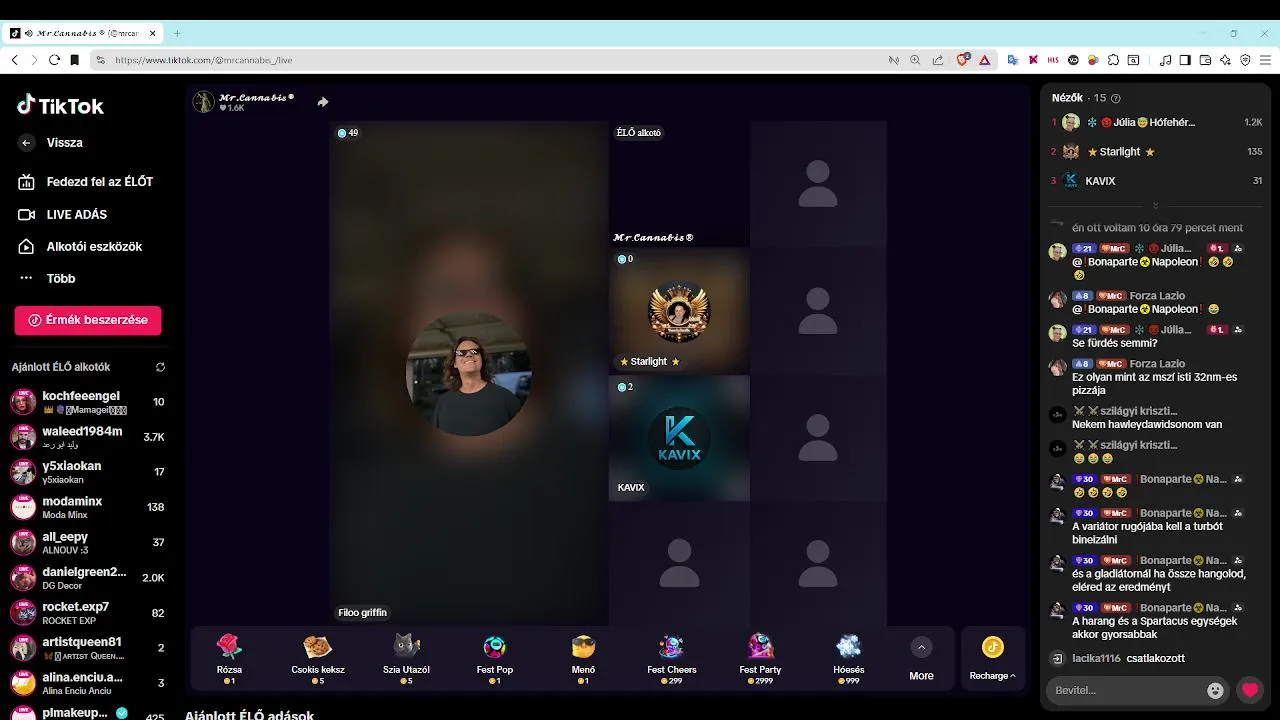1280x720 pixels.
Task: Click the browser back arrow
Action: 15,60
